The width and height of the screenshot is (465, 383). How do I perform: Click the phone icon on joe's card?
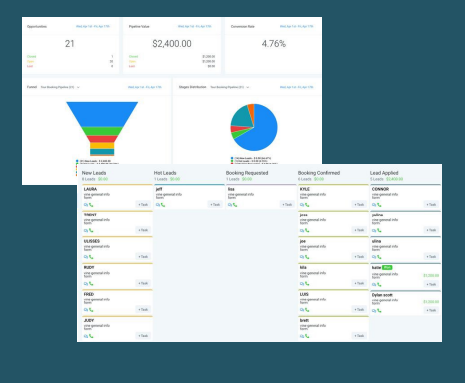(307, 257)
